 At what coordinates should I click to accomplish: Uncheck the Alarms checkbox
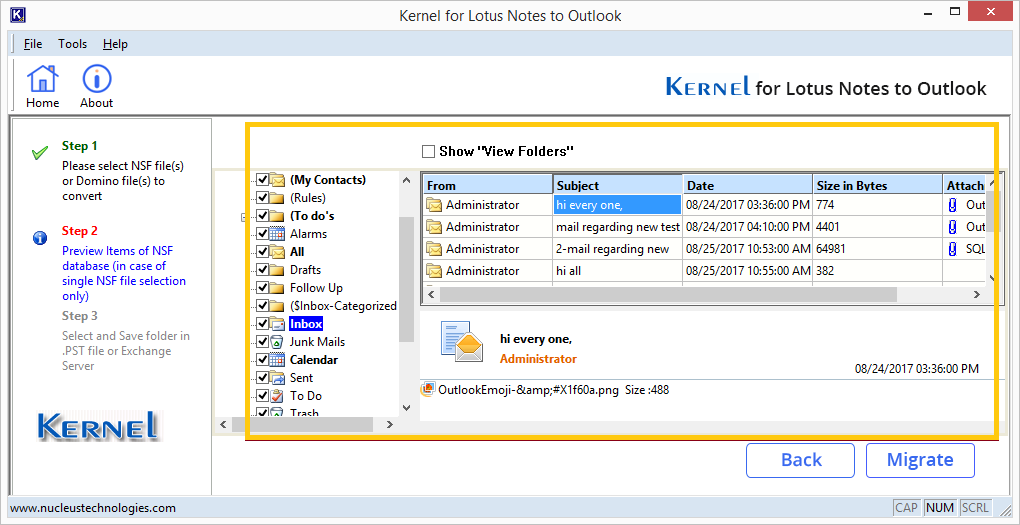(263, 234)
